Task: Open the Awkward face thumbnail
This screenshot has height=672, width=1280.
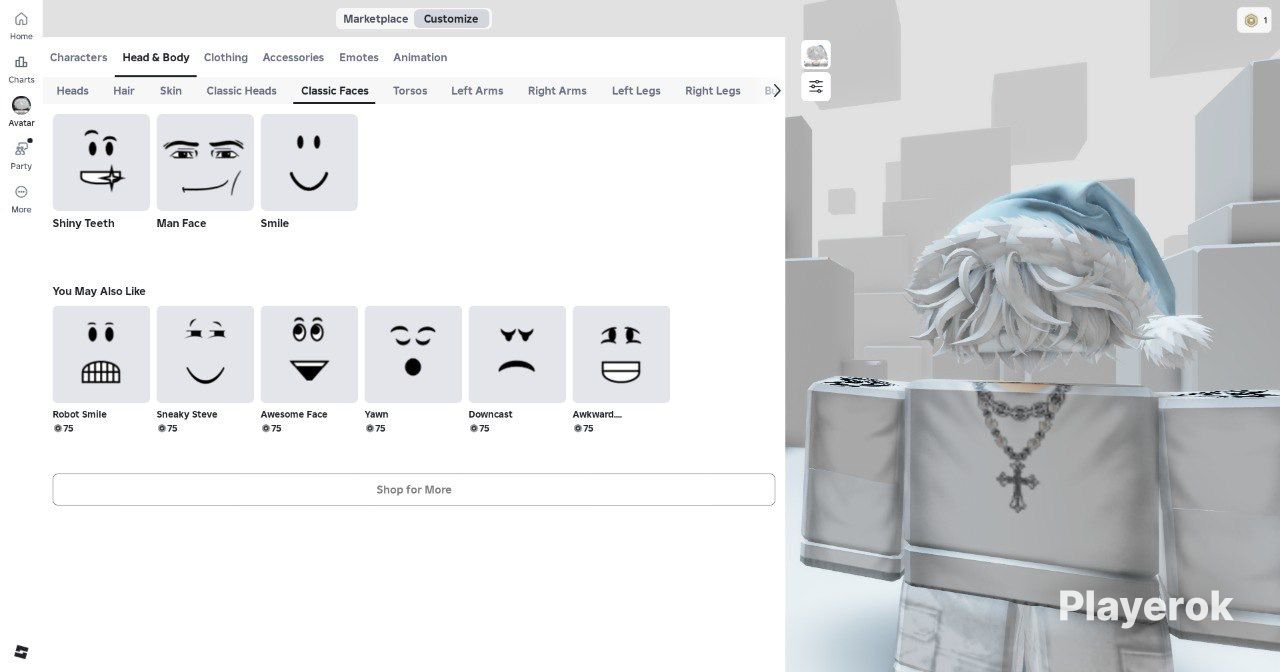Action: (x=621, y=354)
